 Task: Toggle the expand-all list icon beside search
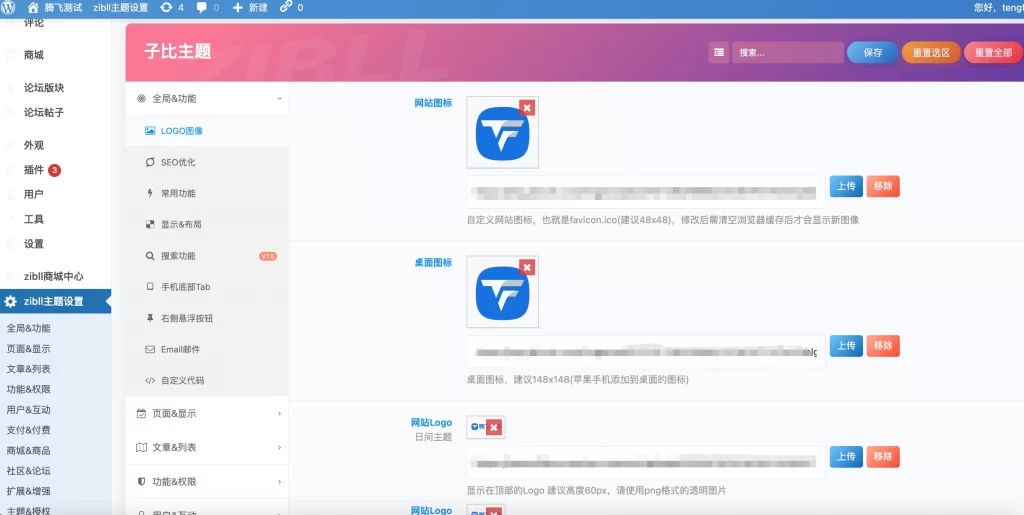(x=718, y=53)
